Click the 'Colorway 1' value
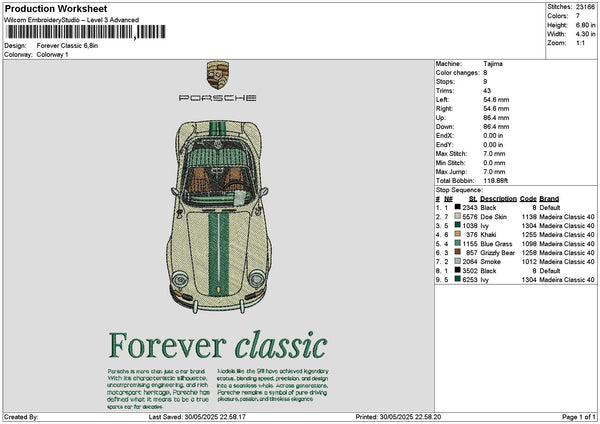 pos(52,55)
